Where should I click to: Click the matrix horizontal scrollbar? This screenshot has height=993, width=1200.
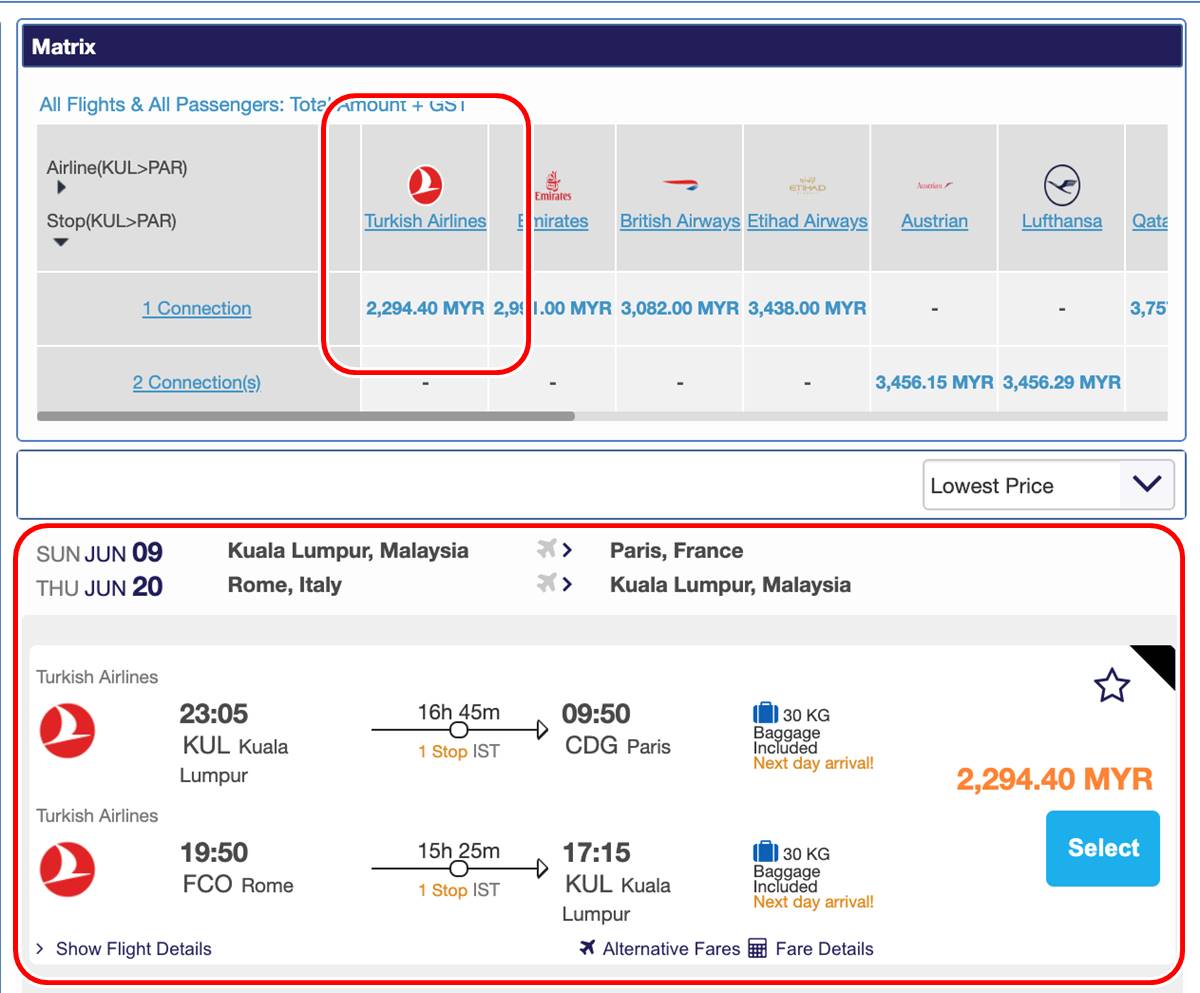pyautogui.click(x=306, y=416)
